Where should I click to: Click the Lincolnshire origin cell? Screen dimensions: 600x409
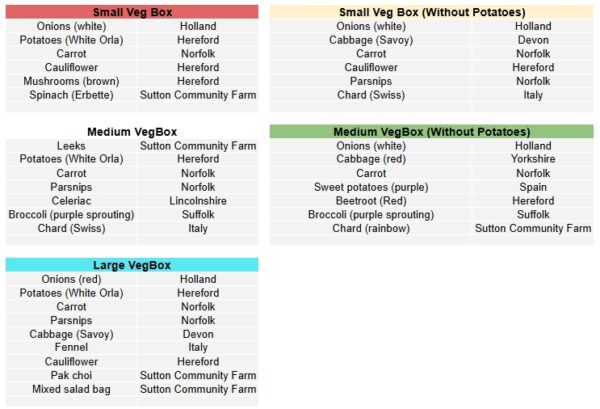[198, 200]
